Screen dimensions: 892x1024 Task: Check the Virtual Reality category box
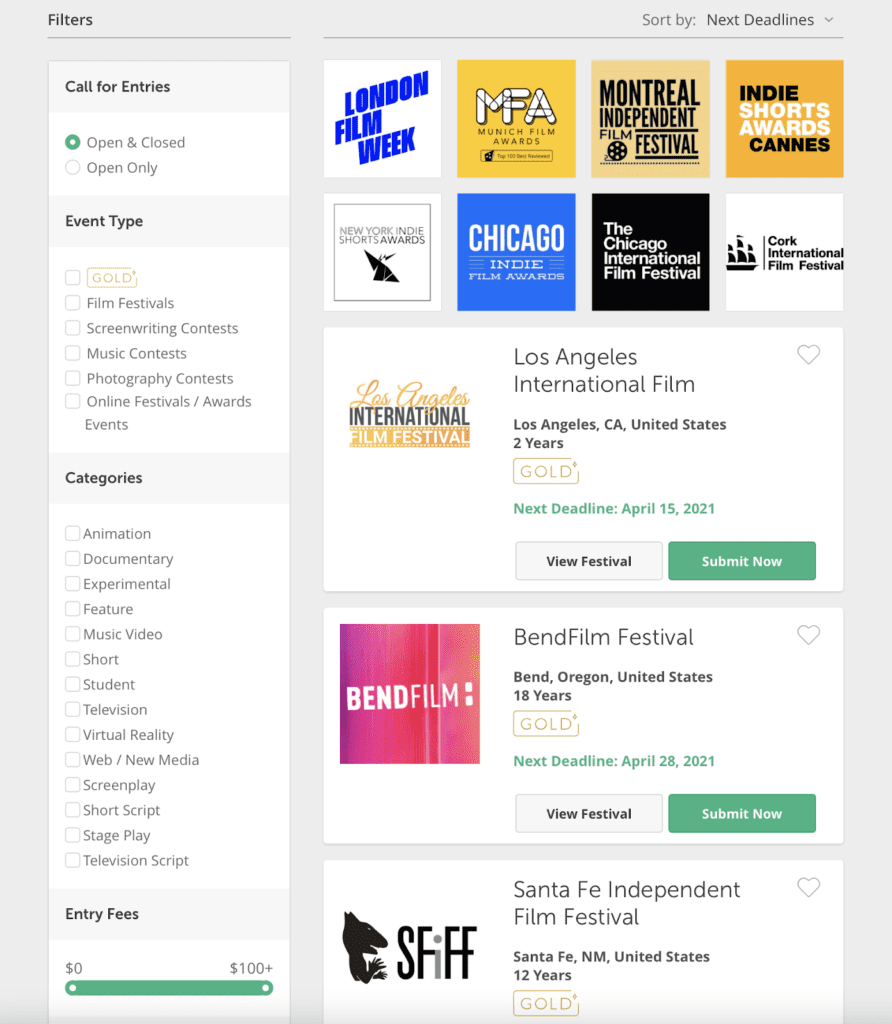click(72, 735)
